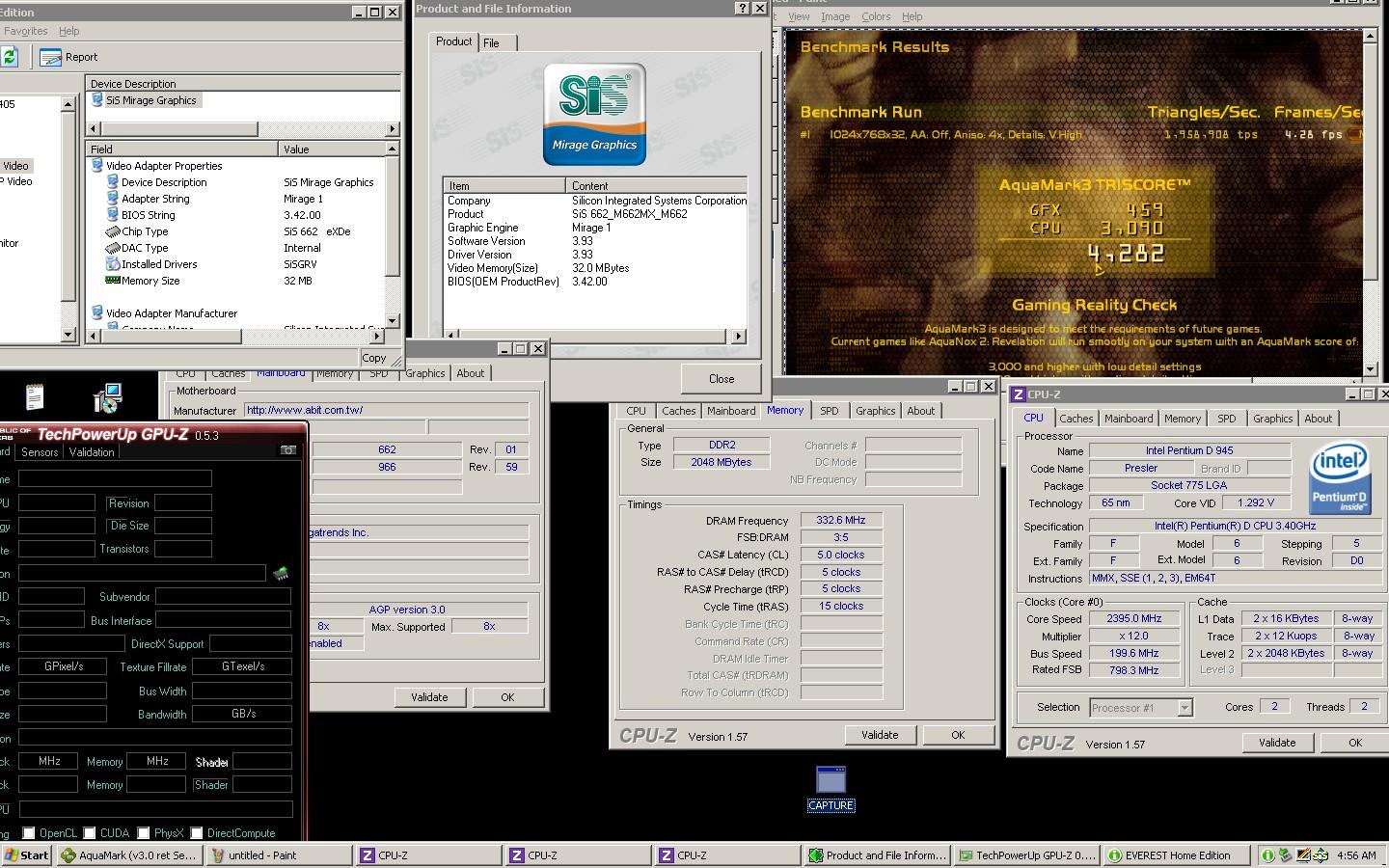Open Sensors tab in GPU-Z
Screen dimensions: 1389x868
pos(40,452)
